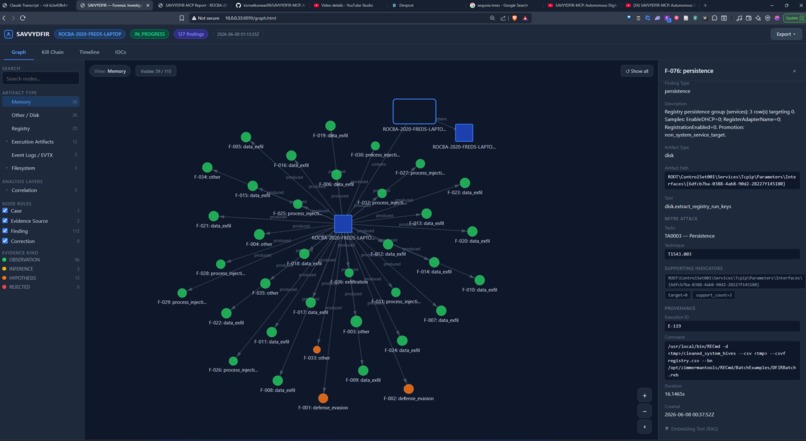This screenshot has height=441, width=806.
Task: Click the IN_PROGRESS status badge
Action: pos(149,34)
